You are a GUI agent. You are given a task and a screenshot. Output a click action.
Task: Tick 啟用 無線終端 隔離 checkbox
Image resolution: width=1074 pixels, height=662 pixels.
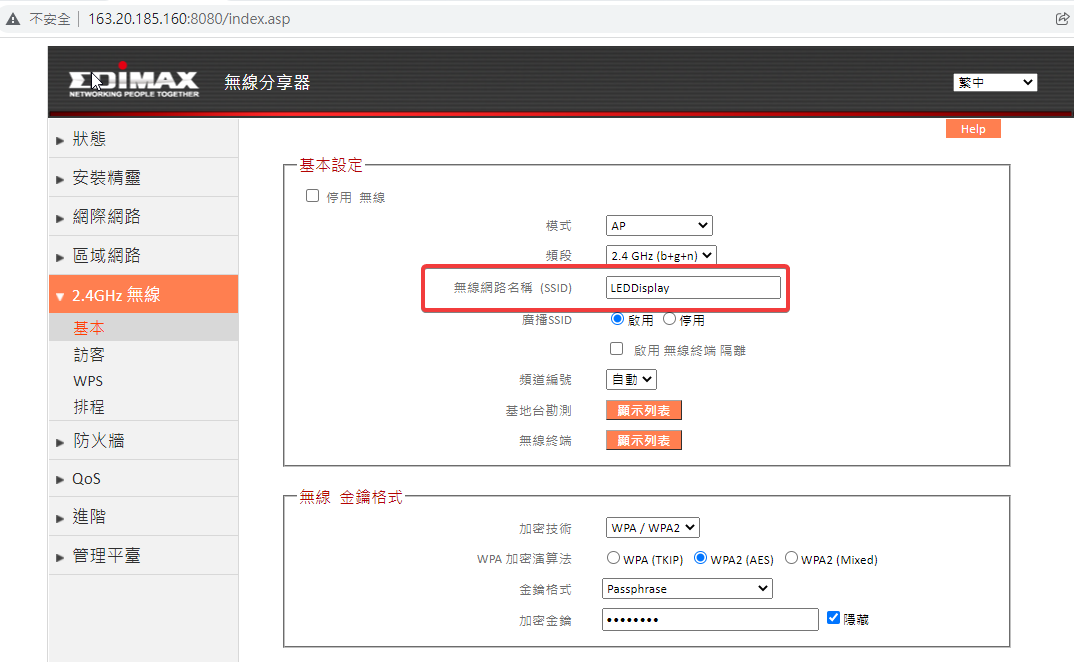coord(616,349)
